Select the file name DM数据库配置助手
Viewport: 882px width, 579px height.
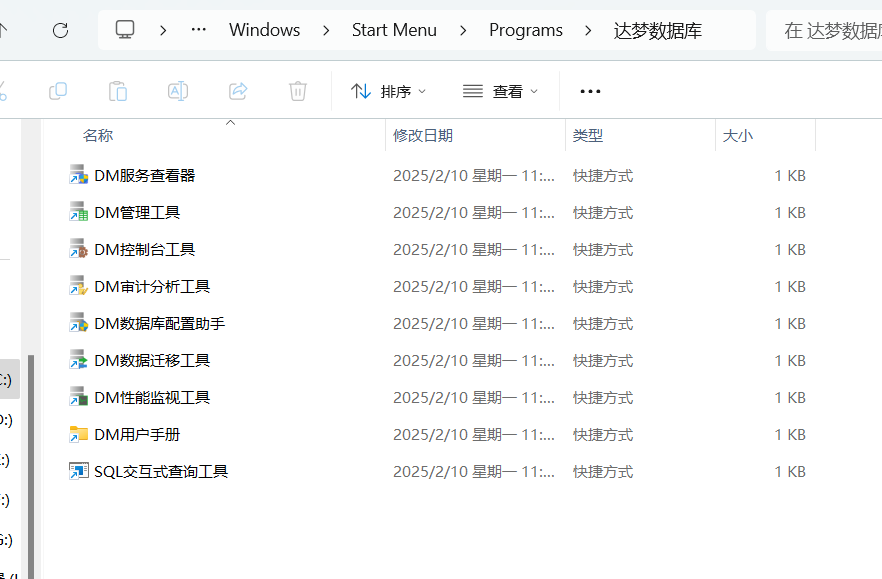[x=160, y=324]
